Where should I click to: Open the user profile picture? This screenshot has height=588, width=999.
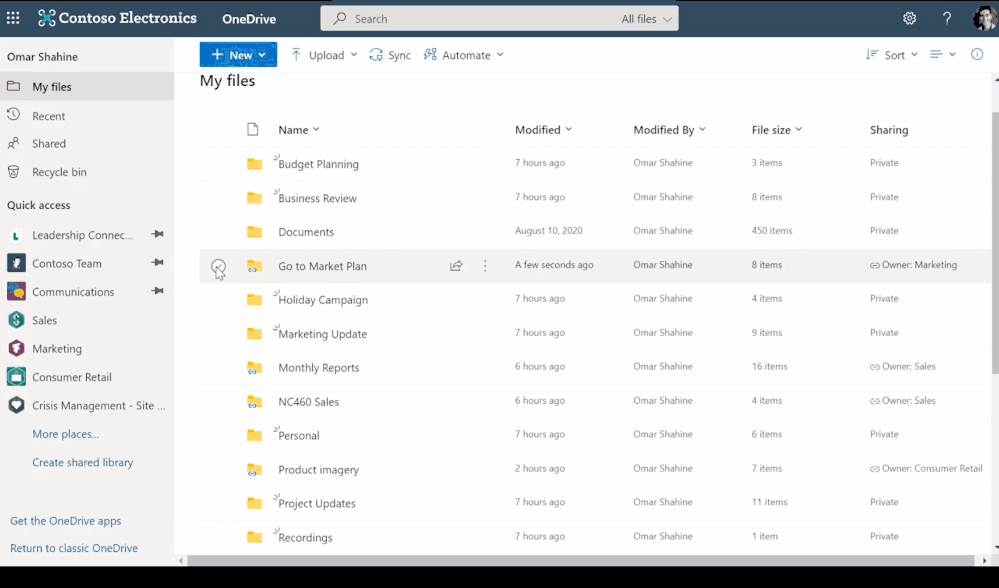(985, 18)
